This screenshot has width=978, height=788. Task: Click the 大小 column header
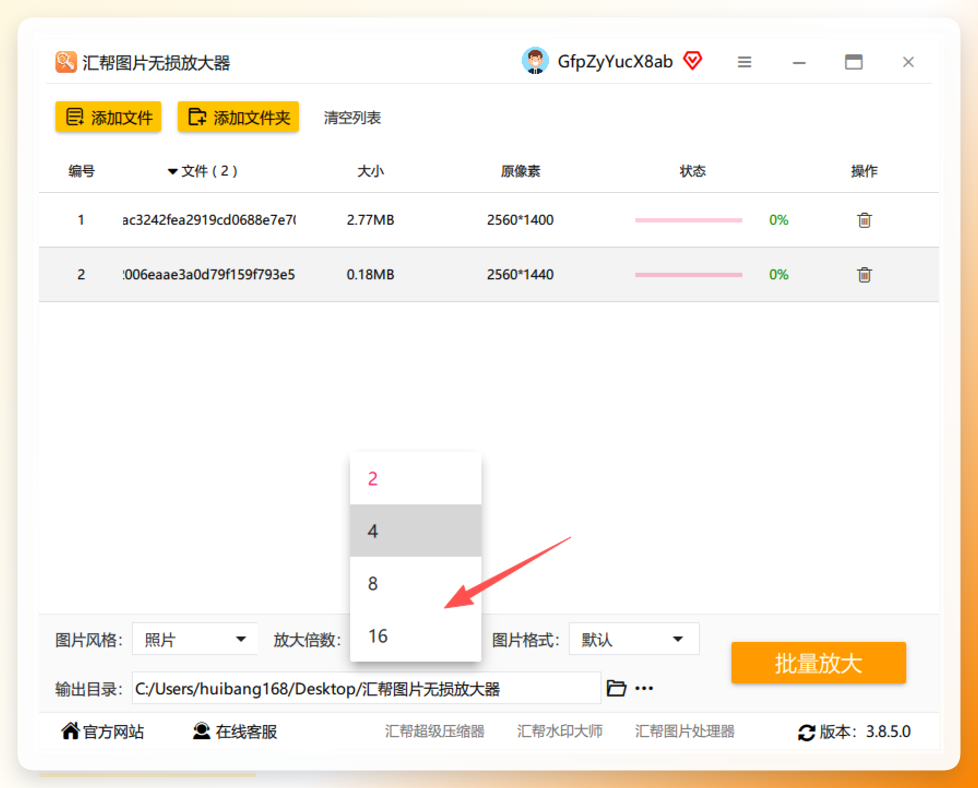coord(370,171)
